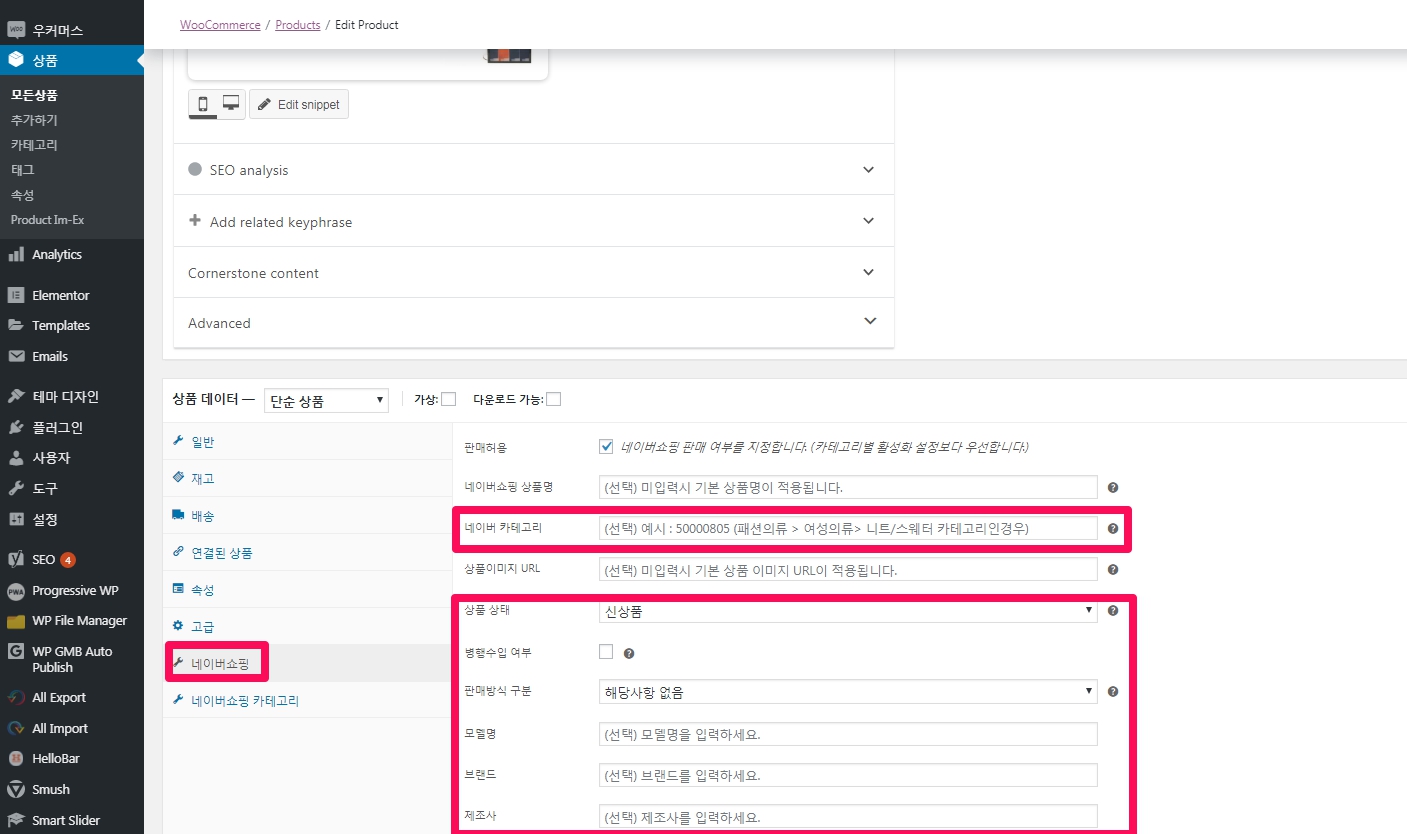Open Analytics in the admin sidebar

(x=56, y=254)
